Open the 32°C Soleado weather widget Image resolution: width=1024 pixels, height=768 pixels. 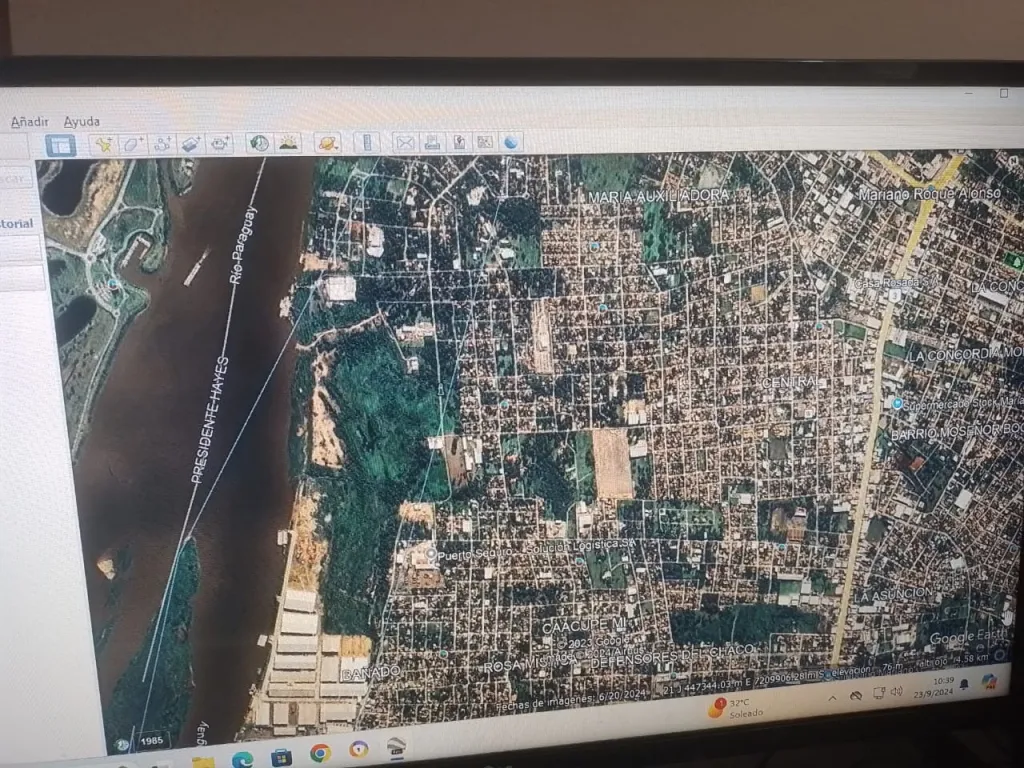coord(736,708)
